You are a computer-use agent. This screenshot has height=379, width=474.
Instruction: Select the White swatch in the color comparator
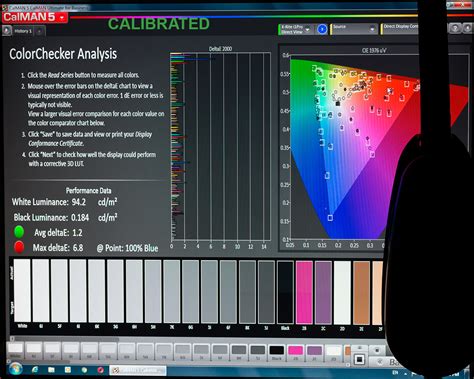[22, 290]
